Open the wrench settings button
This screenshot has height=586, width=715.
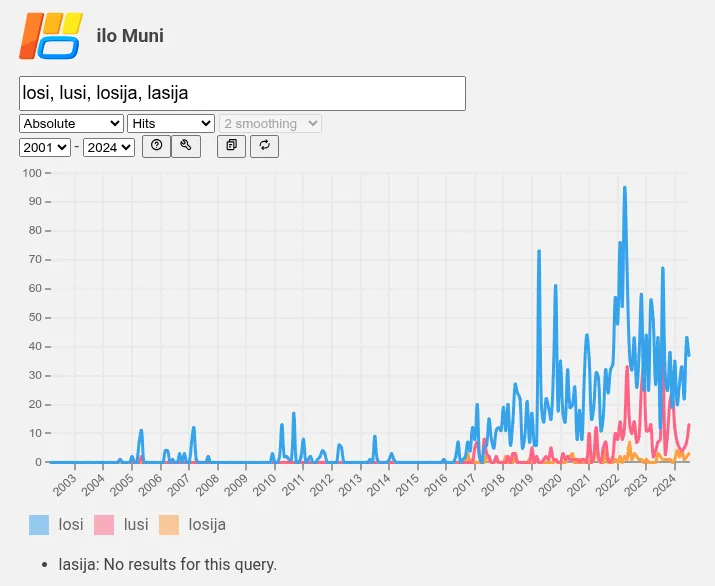[x=186, y=146]
